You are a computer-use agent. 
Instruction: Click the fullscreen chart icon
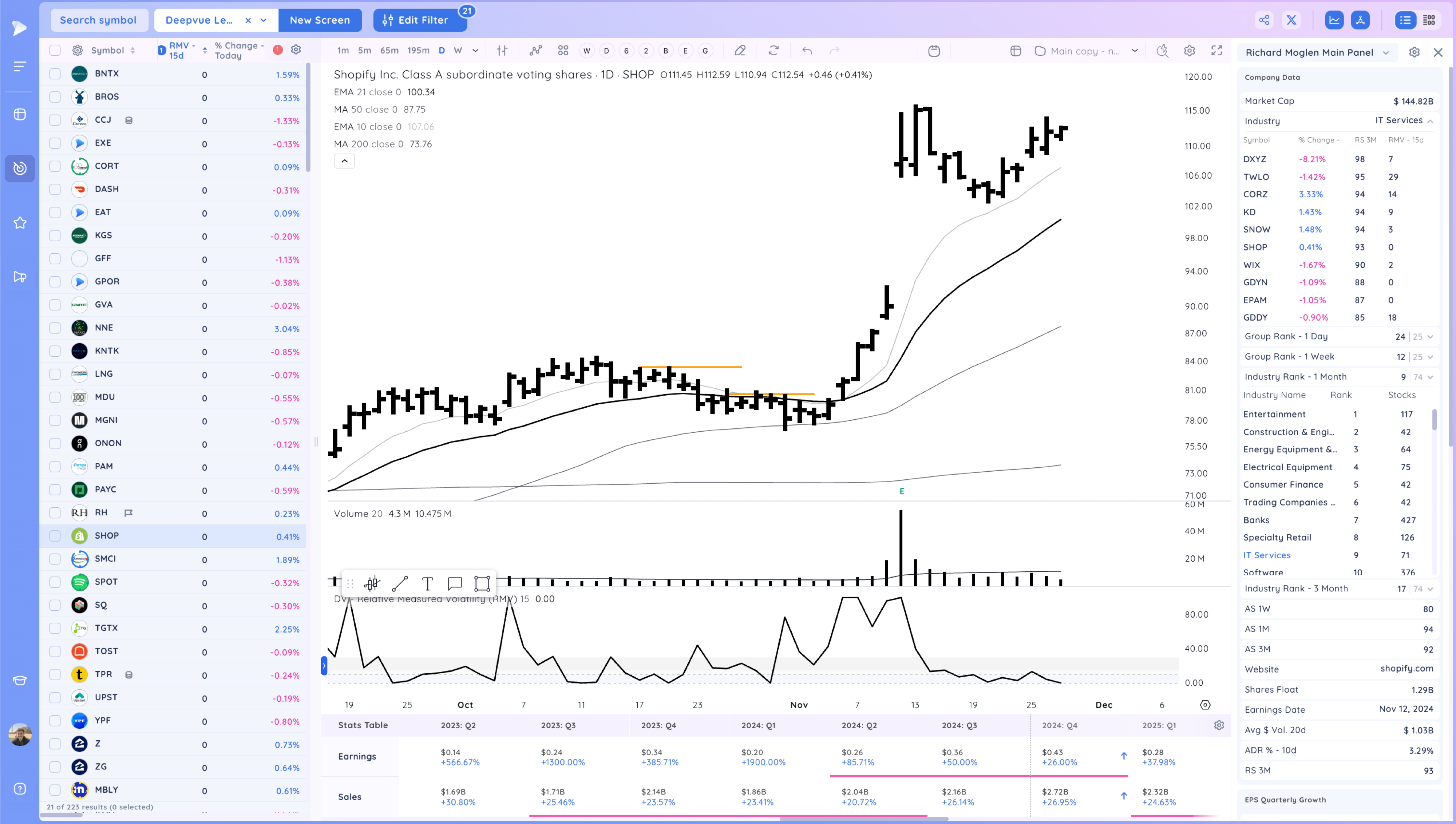[x=1216, y=51]
